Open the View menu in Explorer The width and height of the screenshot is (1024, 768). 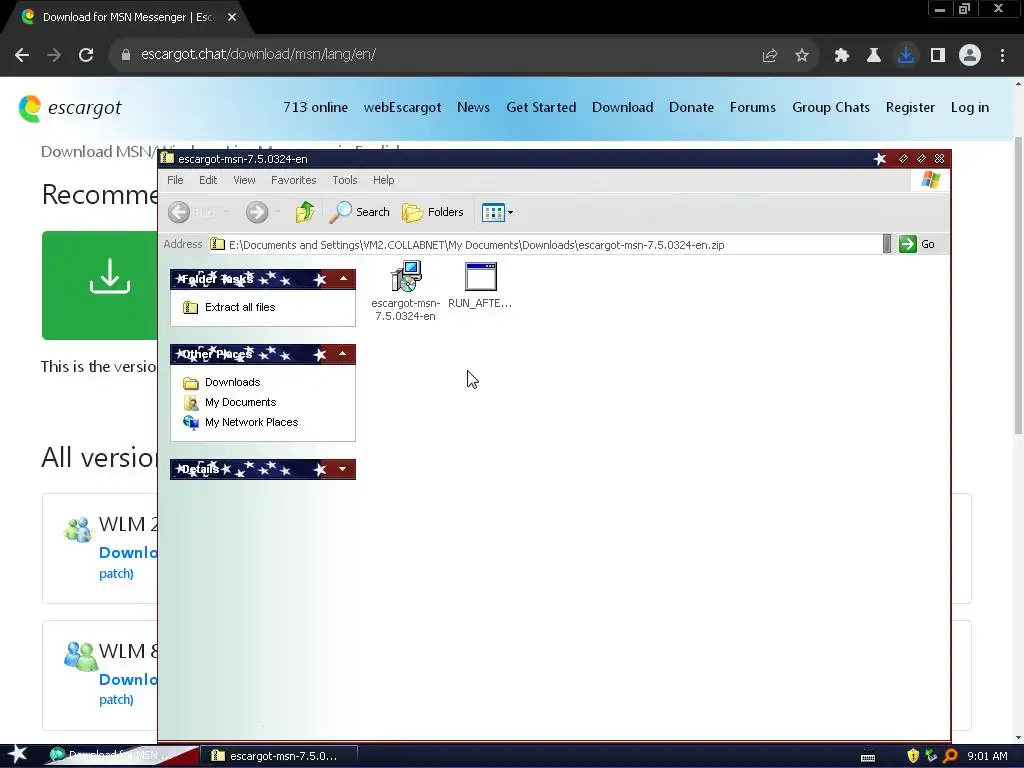pyautogui.click(x=244, y=180)
